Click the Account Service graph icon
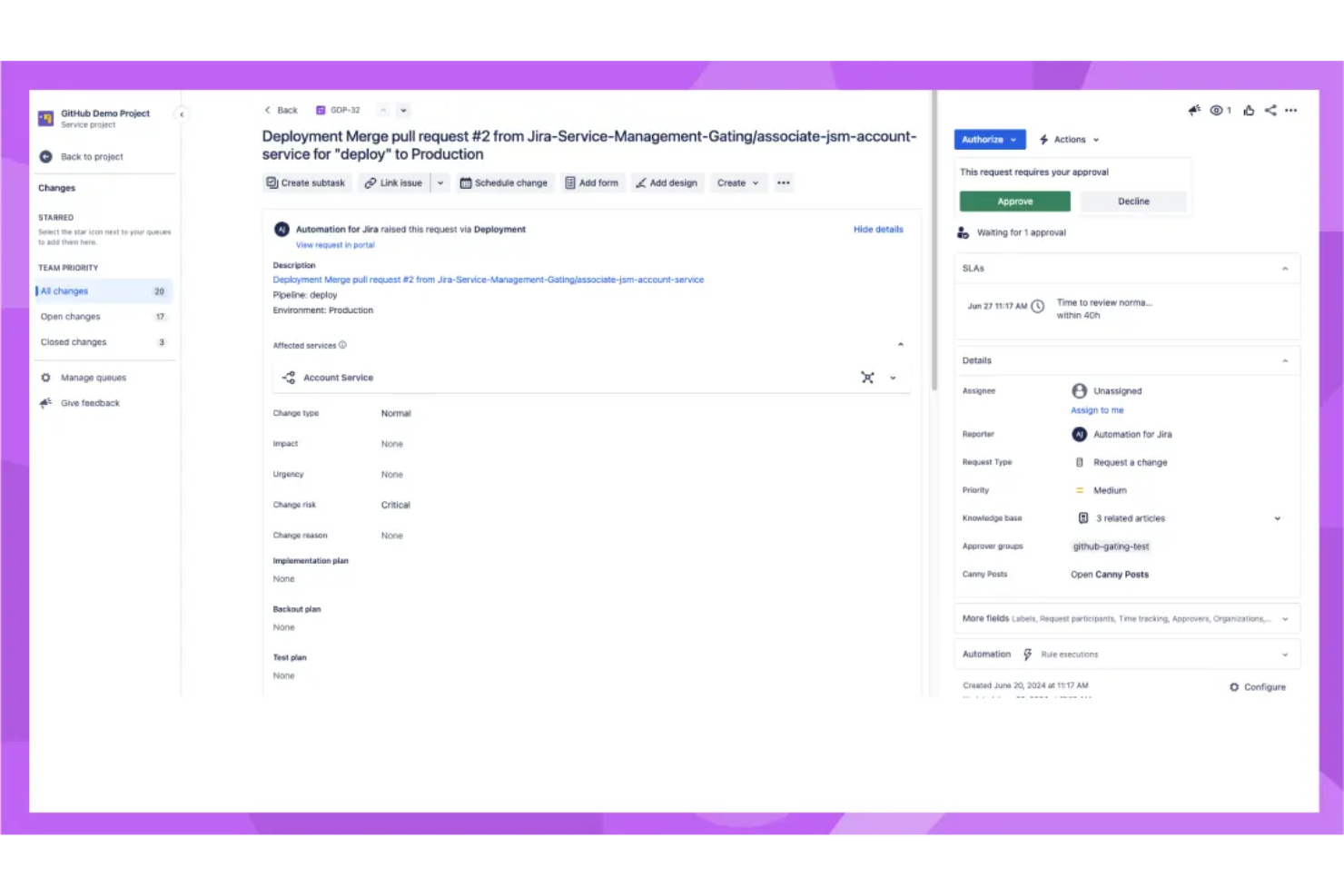This screenshot has width=1344, height=896. tap(867, 378)
